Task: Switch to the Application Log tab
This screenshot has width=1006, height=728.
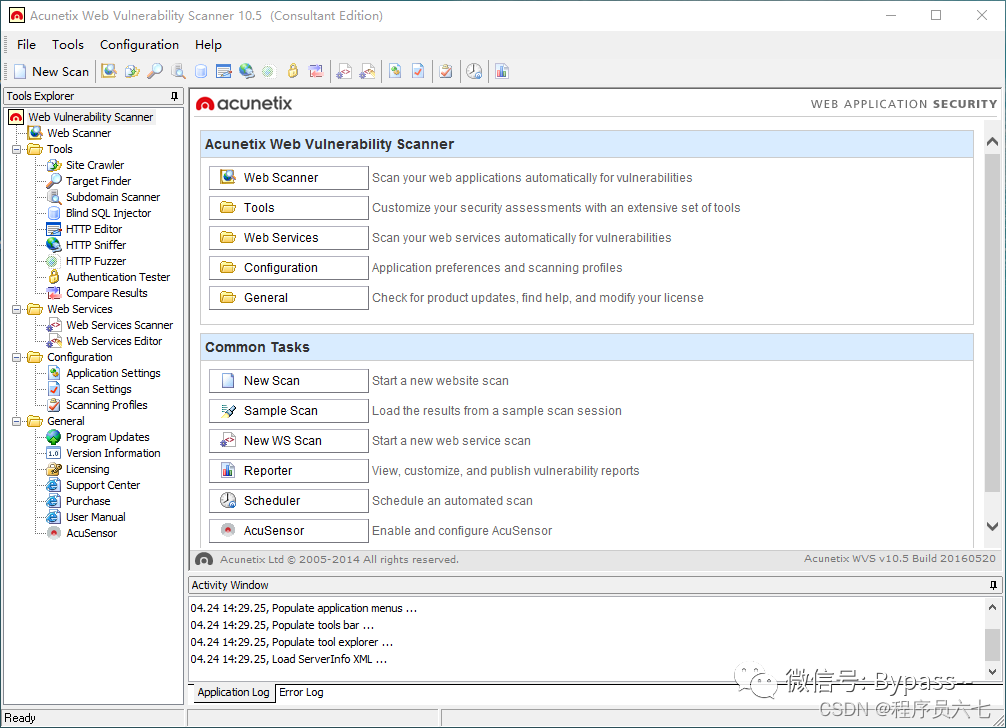Action: pyautogui.click(x=234, y=692)
